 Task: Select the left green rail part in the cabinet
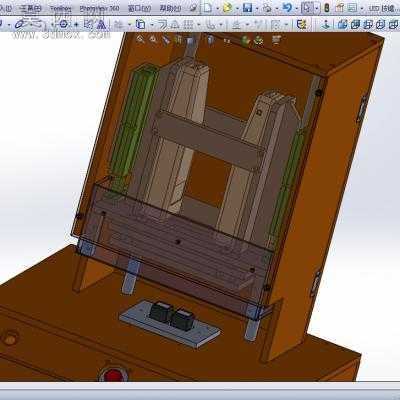click(133, 123)
